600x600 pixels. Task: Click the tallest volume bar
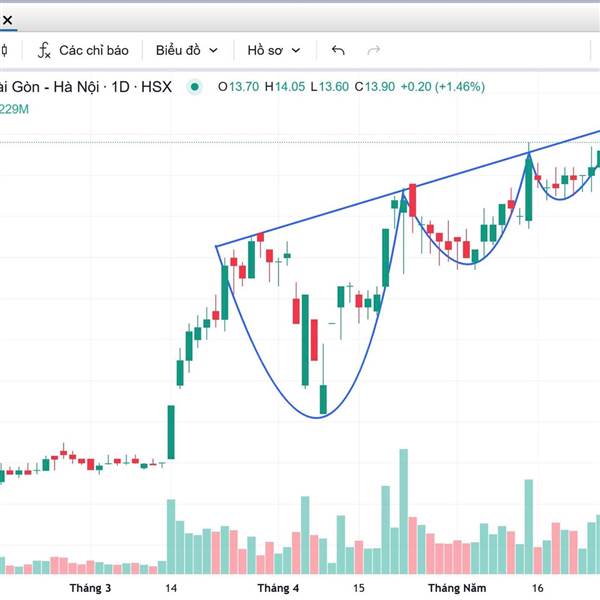point(404,512)
